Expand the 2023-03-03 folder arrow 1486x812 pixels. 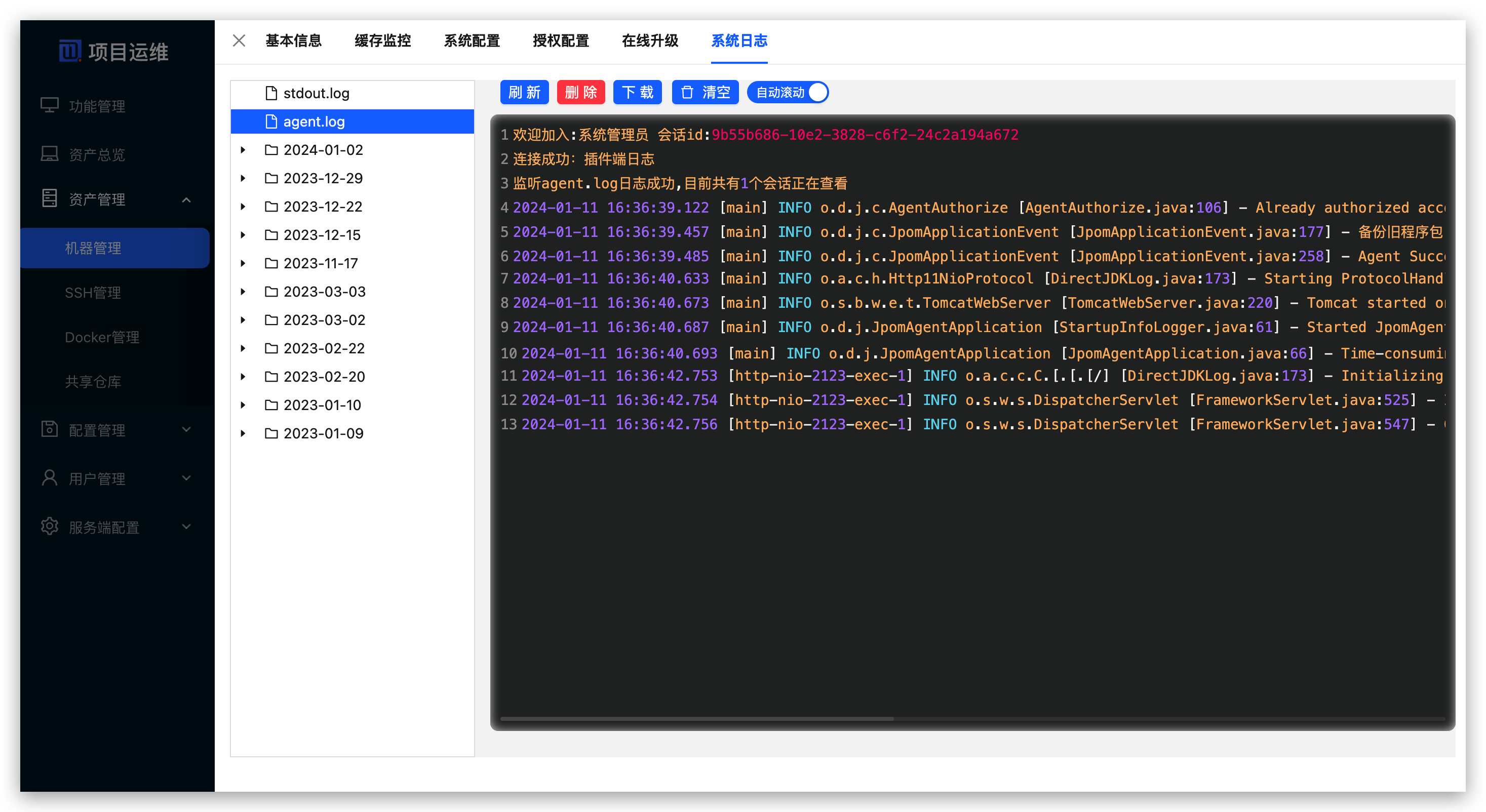[x=244, y=292]
